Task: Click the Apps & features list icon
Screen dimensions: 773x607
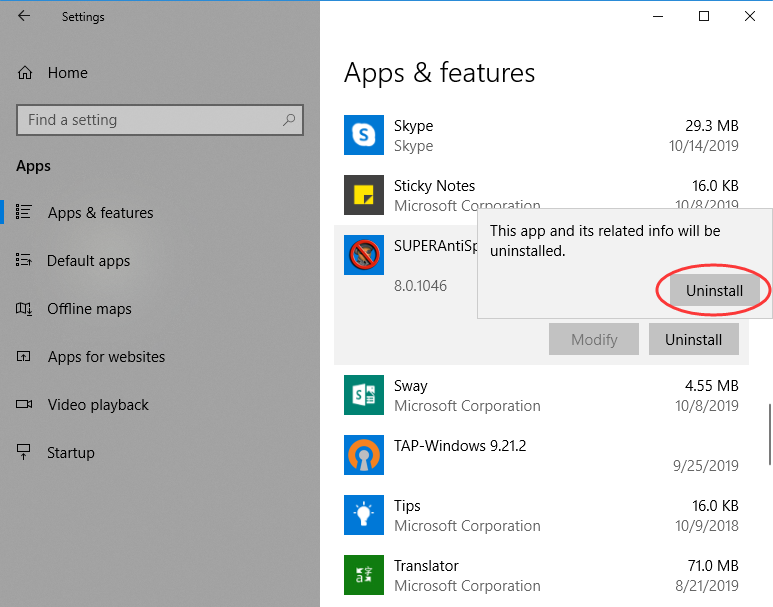Action: 24,212
